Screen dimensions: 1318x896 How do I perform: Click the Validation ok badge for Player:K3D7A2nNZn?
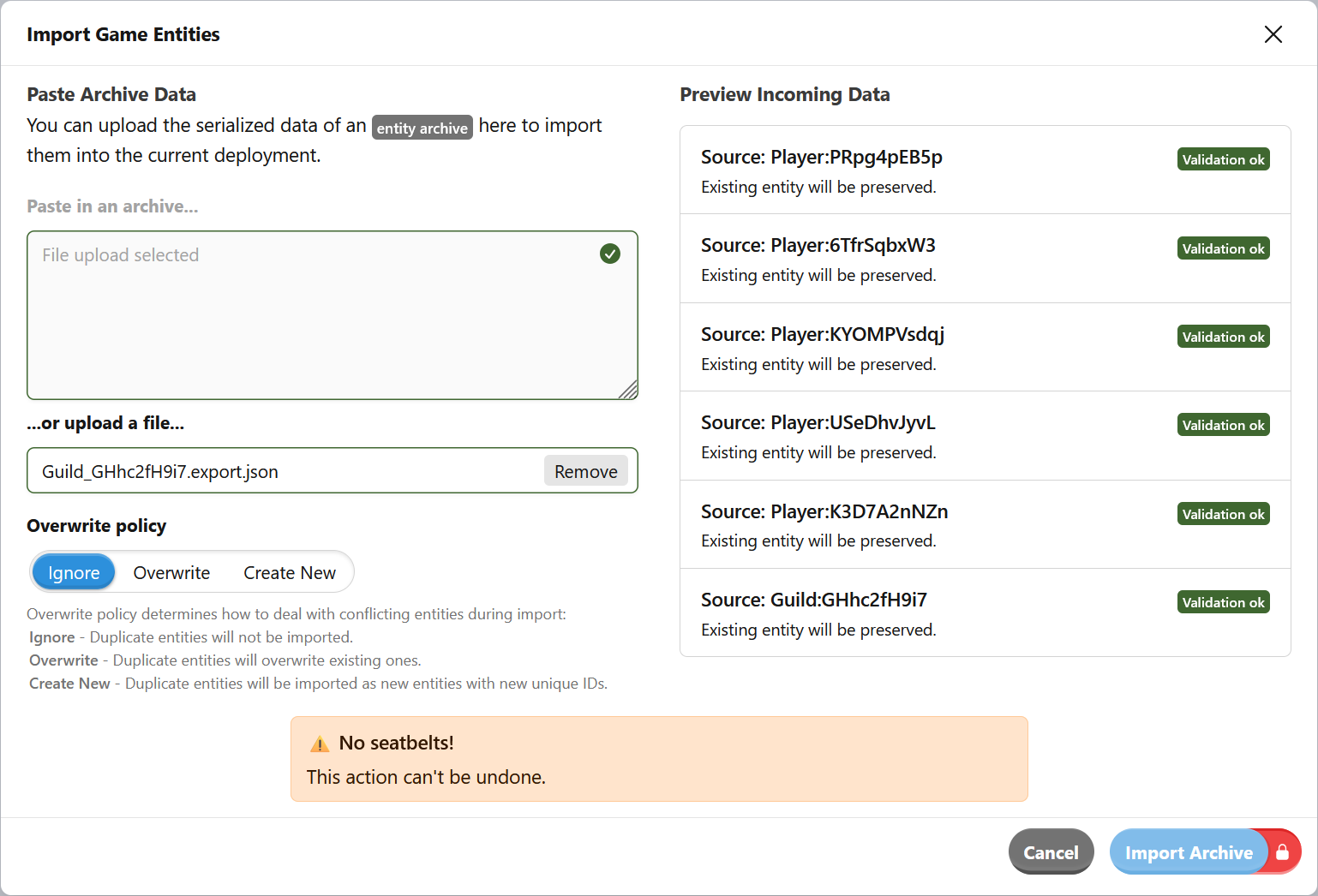pyautogui.click(x=1223, y=513)
